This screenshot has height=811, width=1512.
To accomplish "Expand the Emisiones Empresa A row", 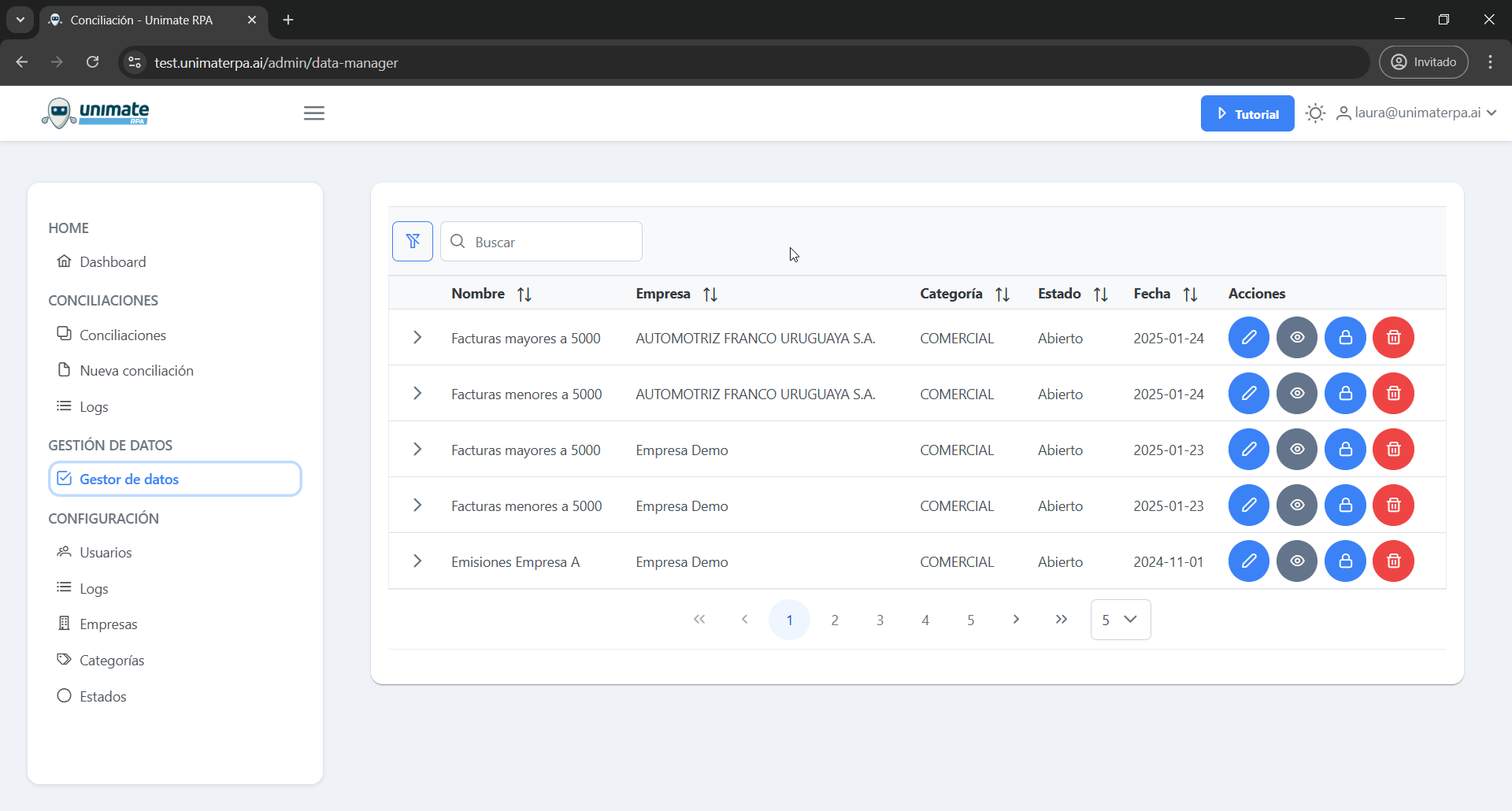I will coord(417,561).
